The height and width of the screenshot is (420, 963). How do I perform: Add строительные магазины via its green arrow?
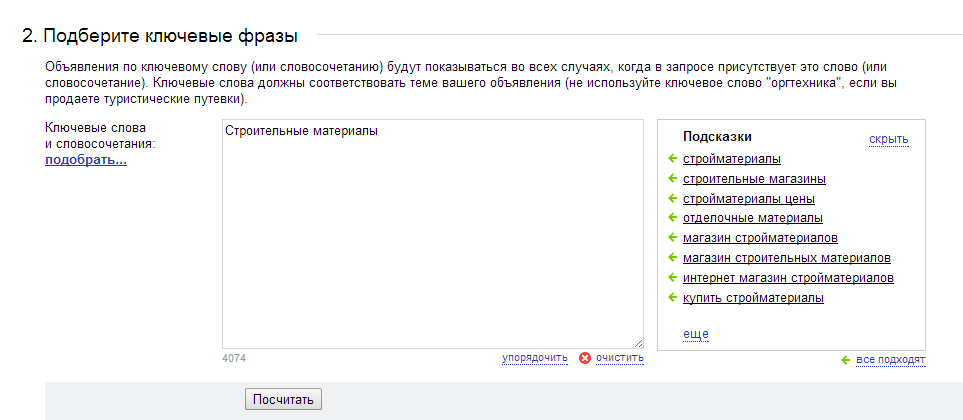pos(672,179)
